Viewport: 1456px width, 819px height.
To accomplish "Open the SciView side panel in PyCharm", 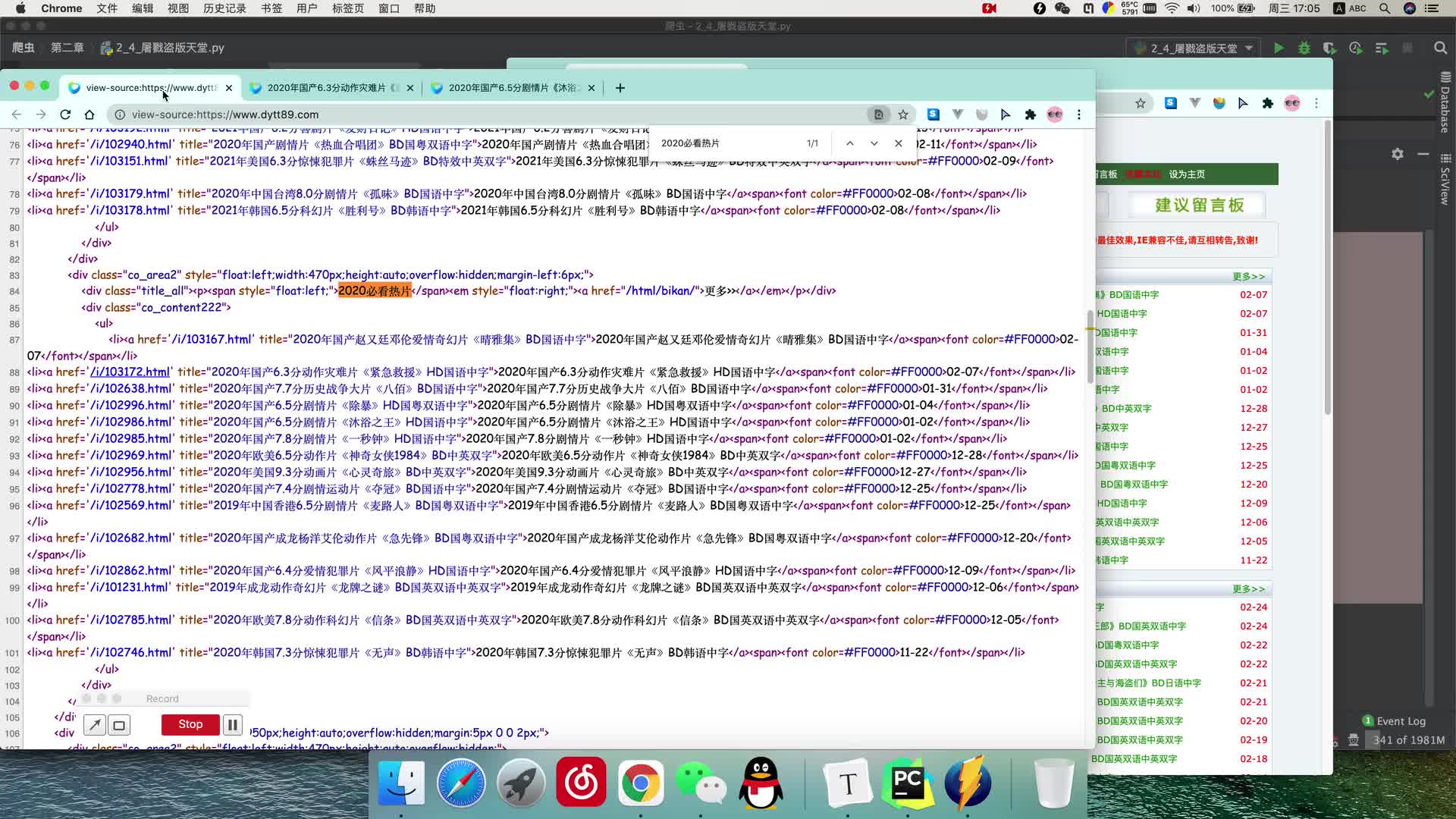I will point(1445,180).
